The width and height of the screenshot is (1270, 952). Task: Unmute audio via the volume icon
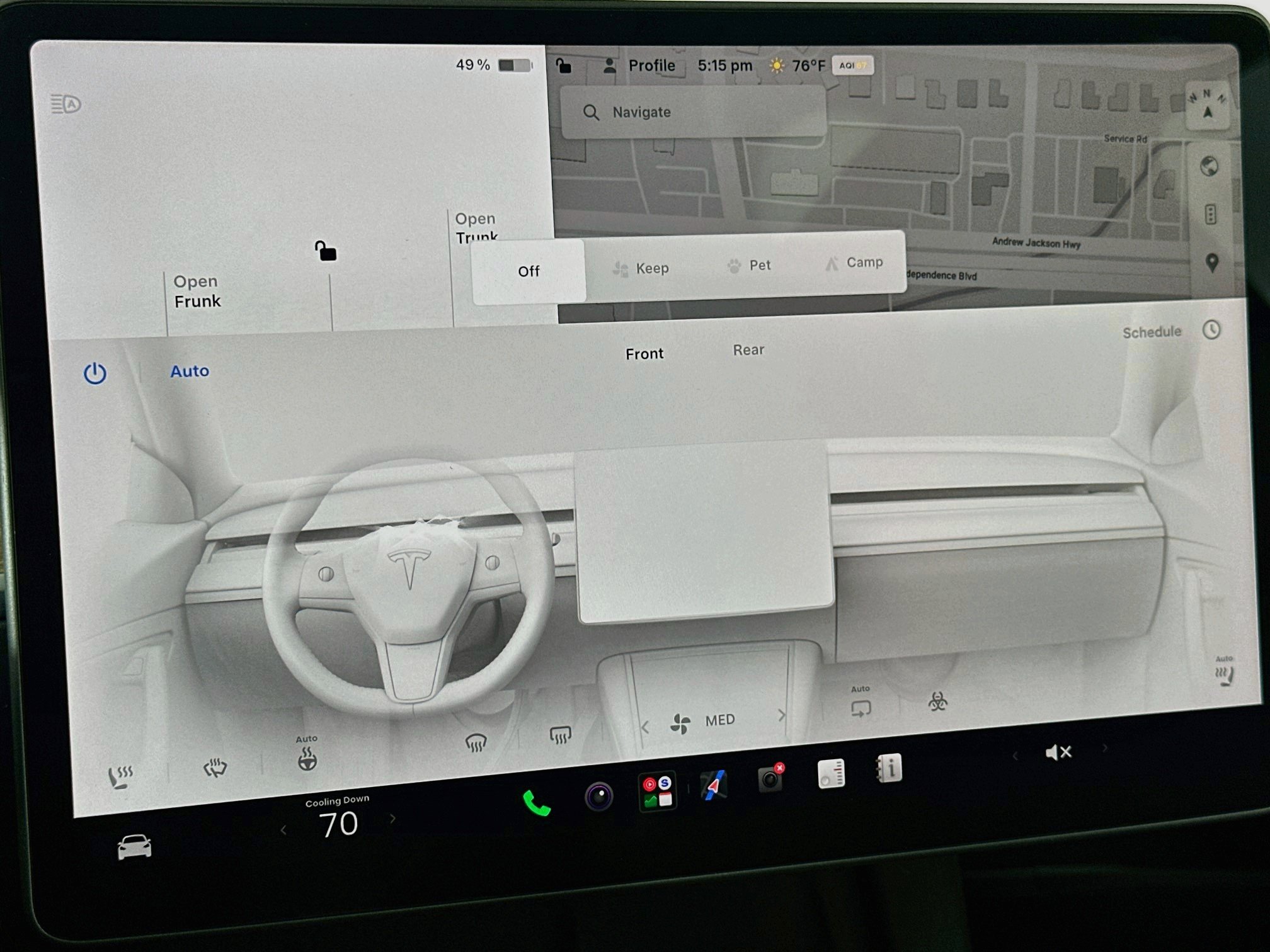coord(1058,752)
